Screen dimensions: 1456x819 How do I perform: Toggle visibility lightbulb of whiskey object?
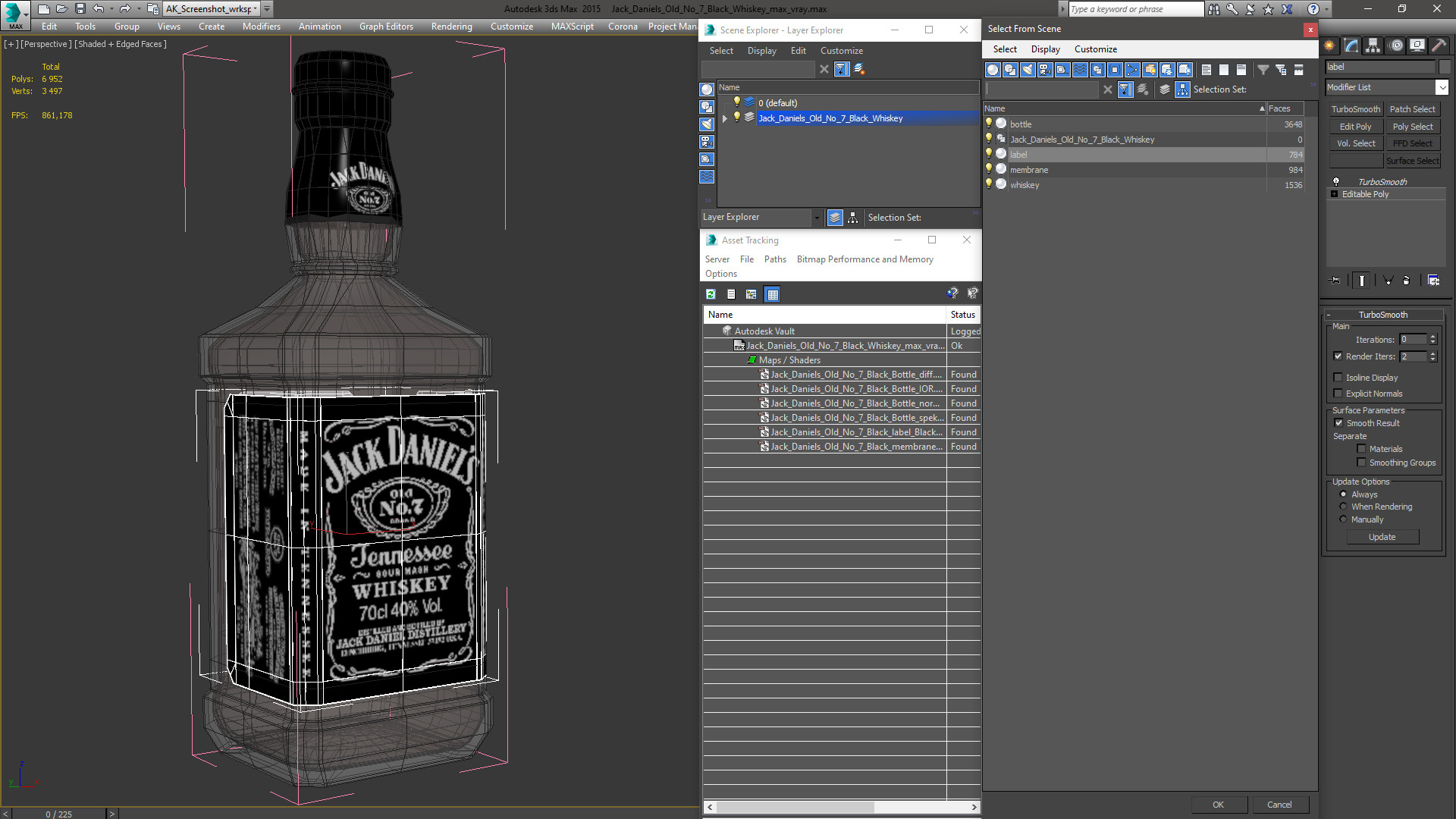point(988,184)
